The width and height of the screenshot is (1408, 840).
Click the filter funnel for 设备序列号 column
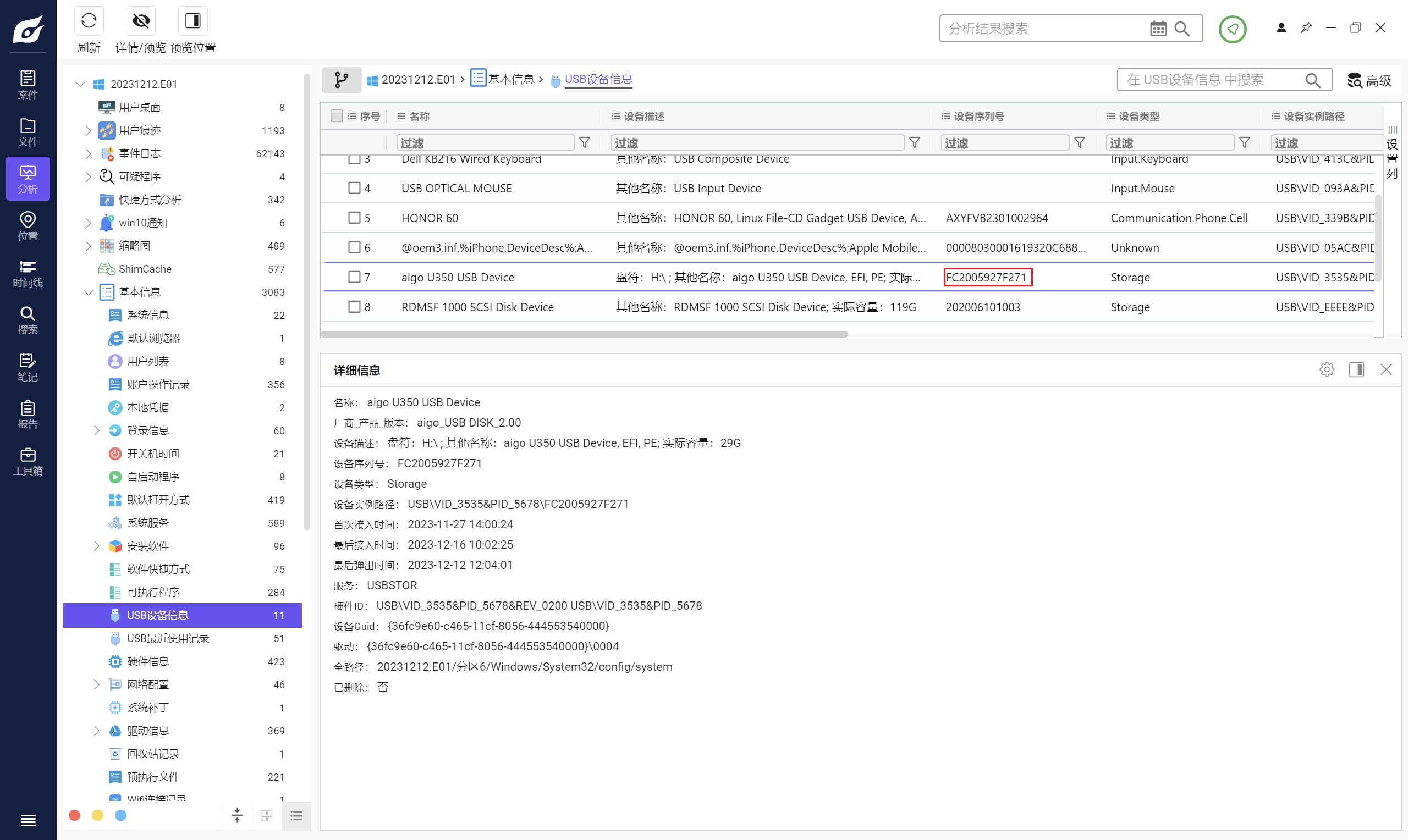coord(1080,142)
